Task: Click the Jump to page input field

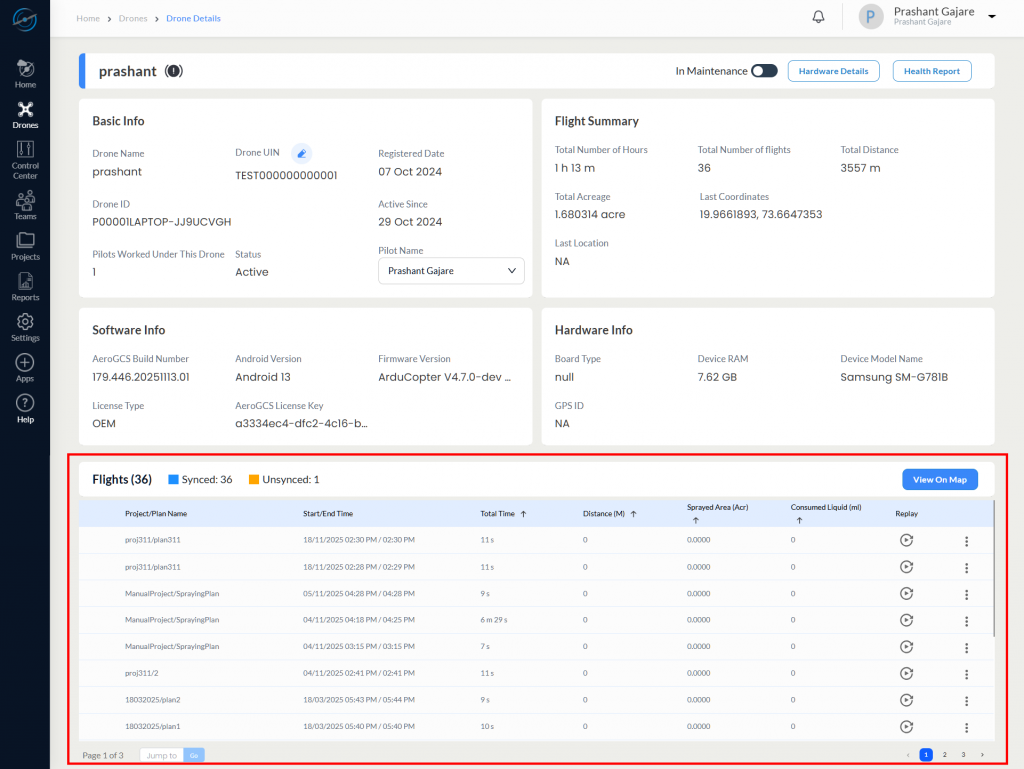Action: (161, 755)
